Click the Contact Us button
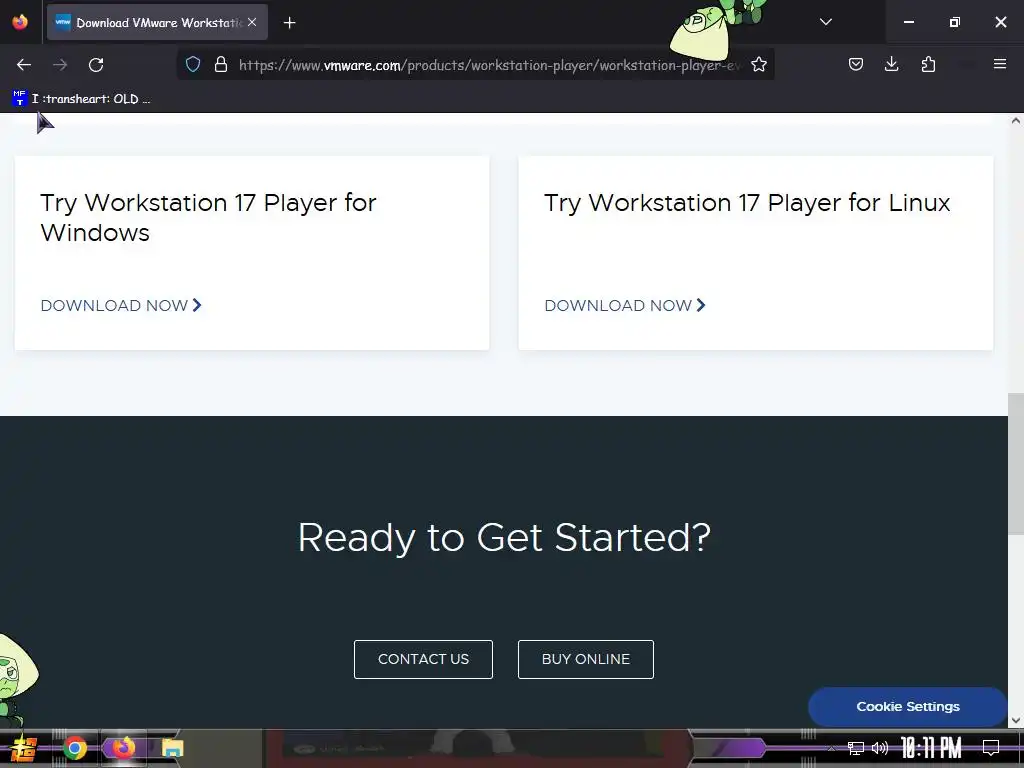The image size is (1024, 768). 423,659
